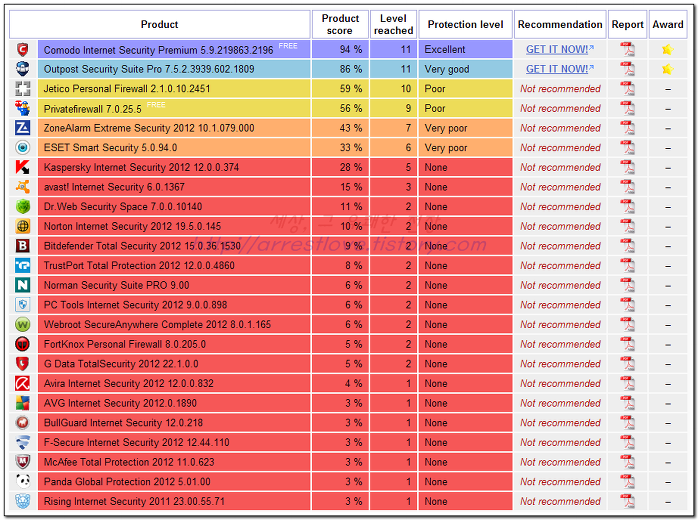This screenshot has height=520, width=698.
Task: Click the Protection level column header
Action: (x=466, y=24)
